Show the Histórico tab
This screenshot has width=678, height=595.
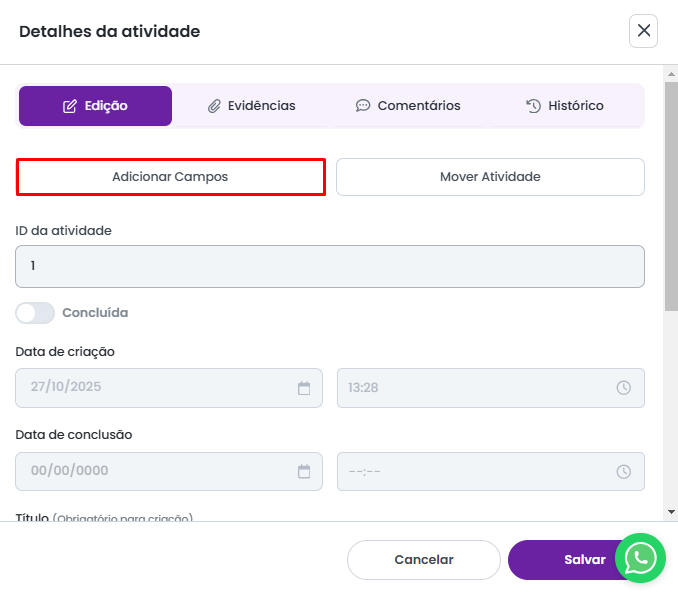click(x=565, y=106)
